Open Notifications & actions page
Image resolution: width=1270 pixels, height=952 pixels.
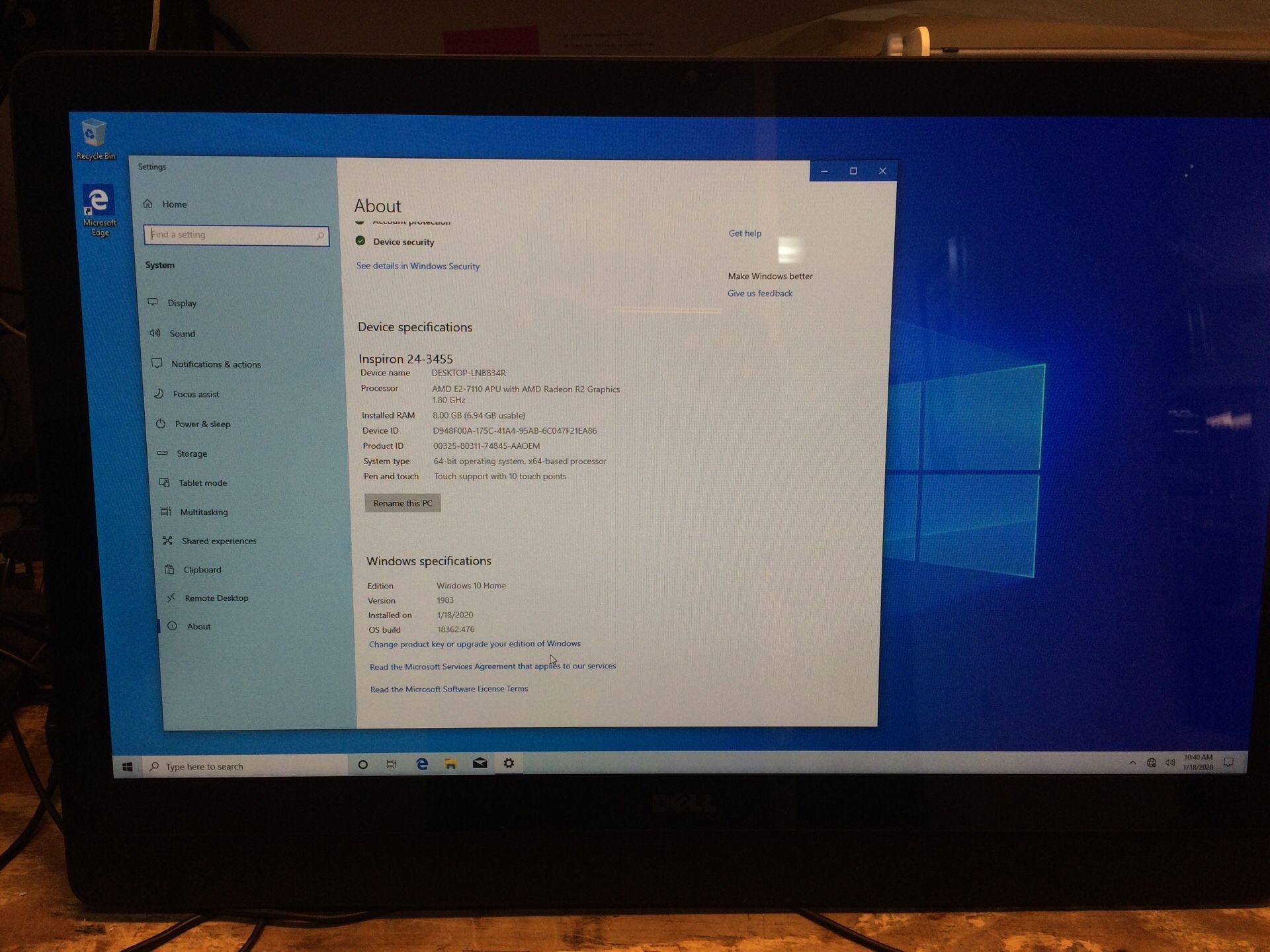point(216,364)
